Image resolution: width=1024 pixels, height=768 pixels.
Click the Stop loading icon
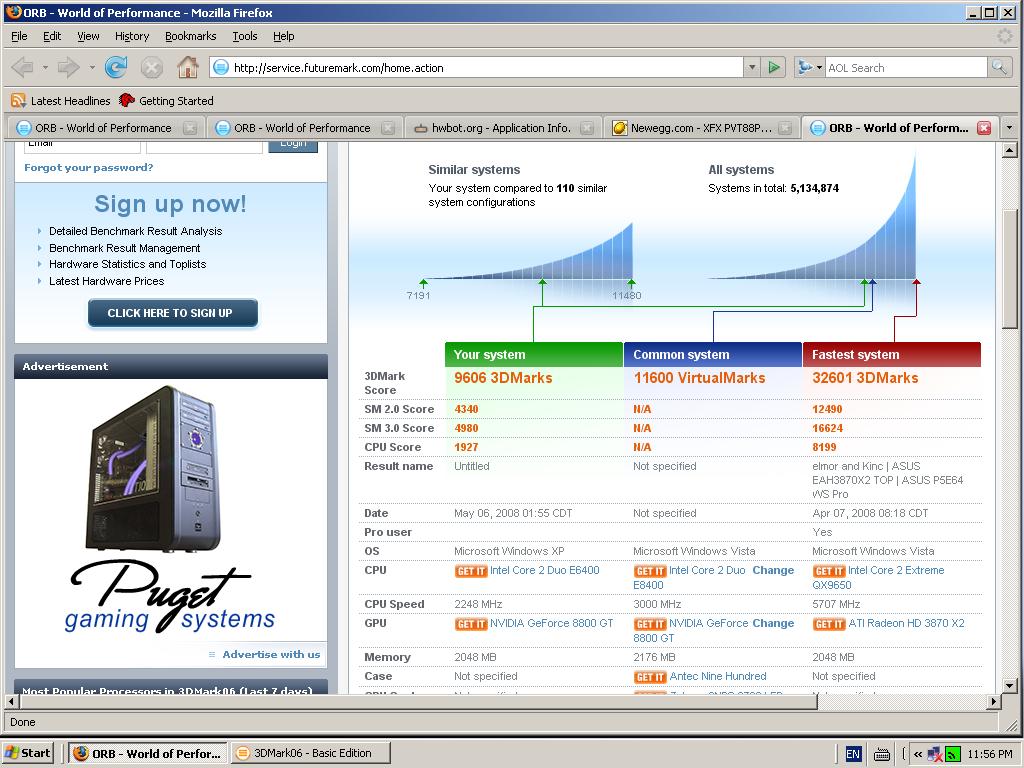point(152,67)
